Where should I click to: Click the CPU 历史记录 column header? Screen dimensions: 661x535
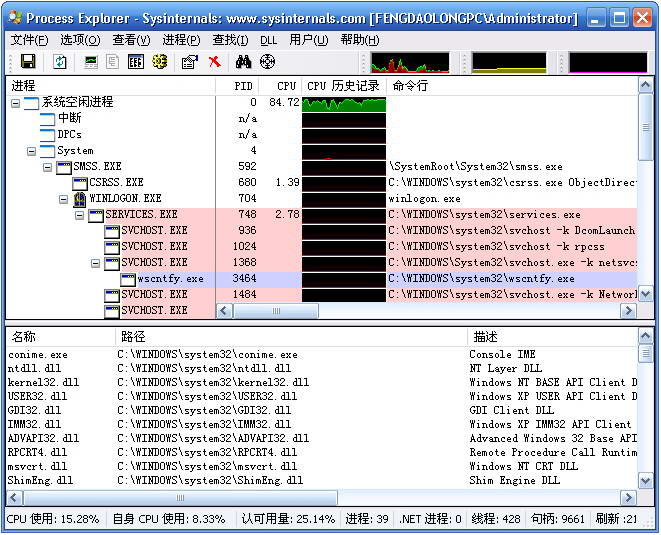tap(344, 86)
